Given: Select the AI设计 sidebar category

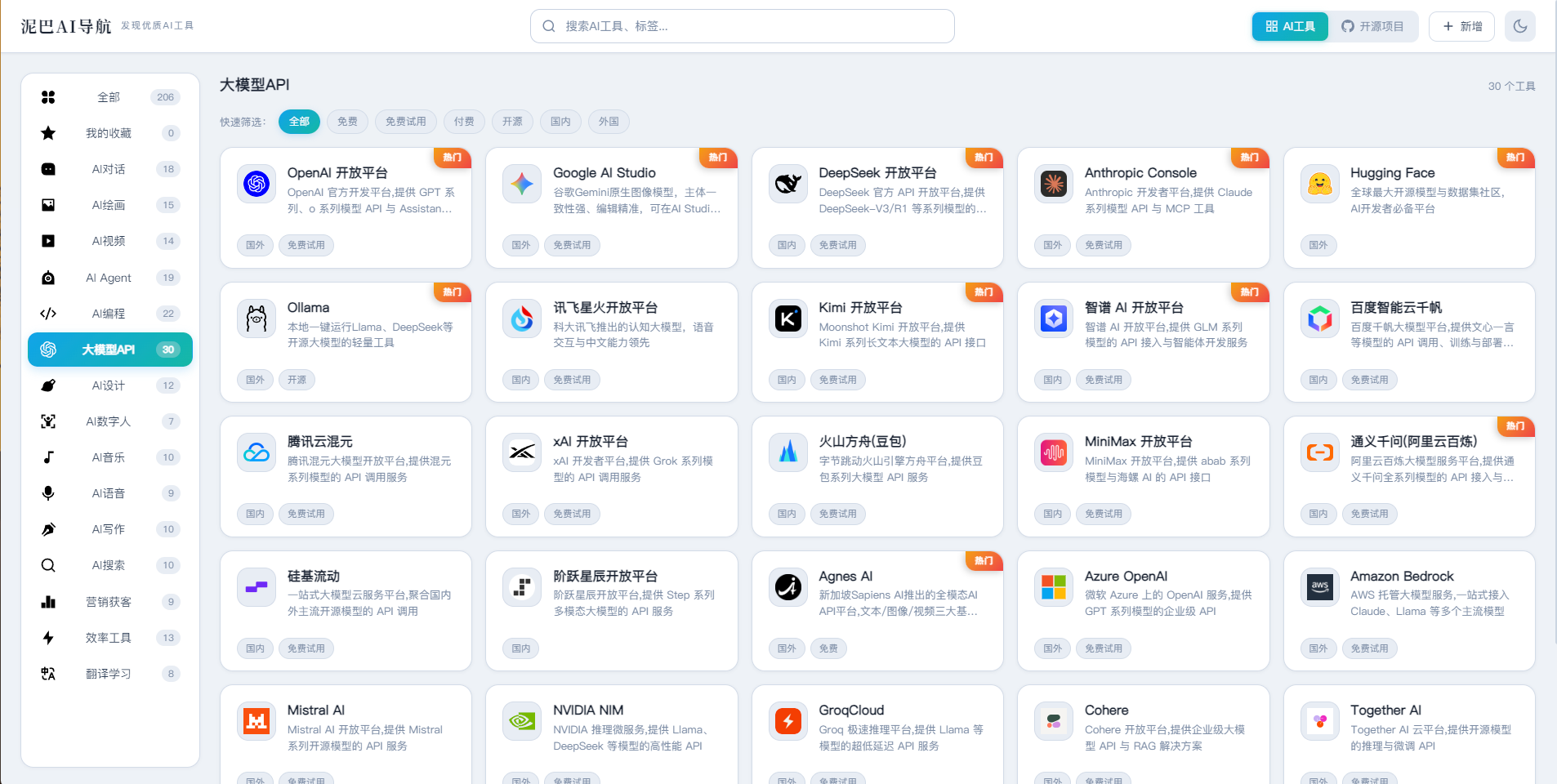Looking at the screenshot, I should coord(110,385).
